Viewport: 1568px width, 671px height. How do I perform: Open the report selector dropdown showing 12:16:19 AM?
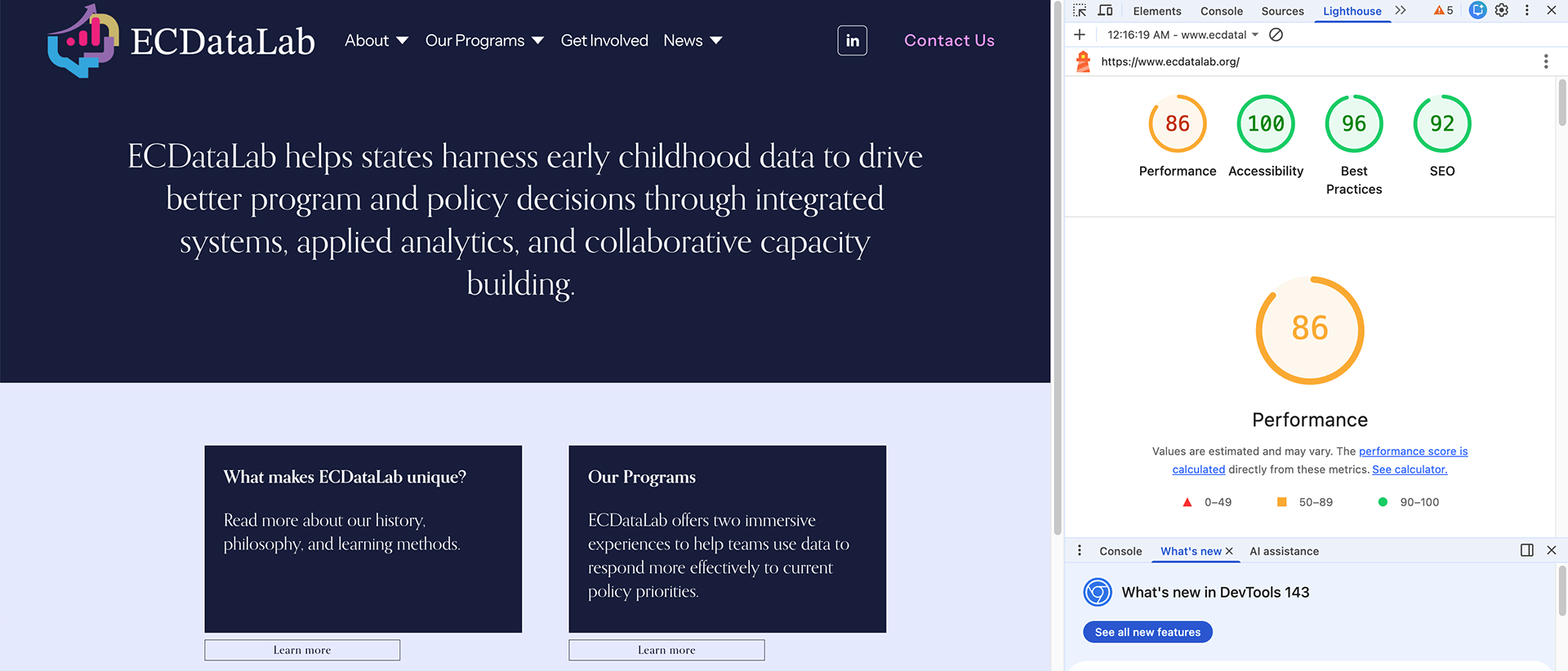(x=1183, y=34)
